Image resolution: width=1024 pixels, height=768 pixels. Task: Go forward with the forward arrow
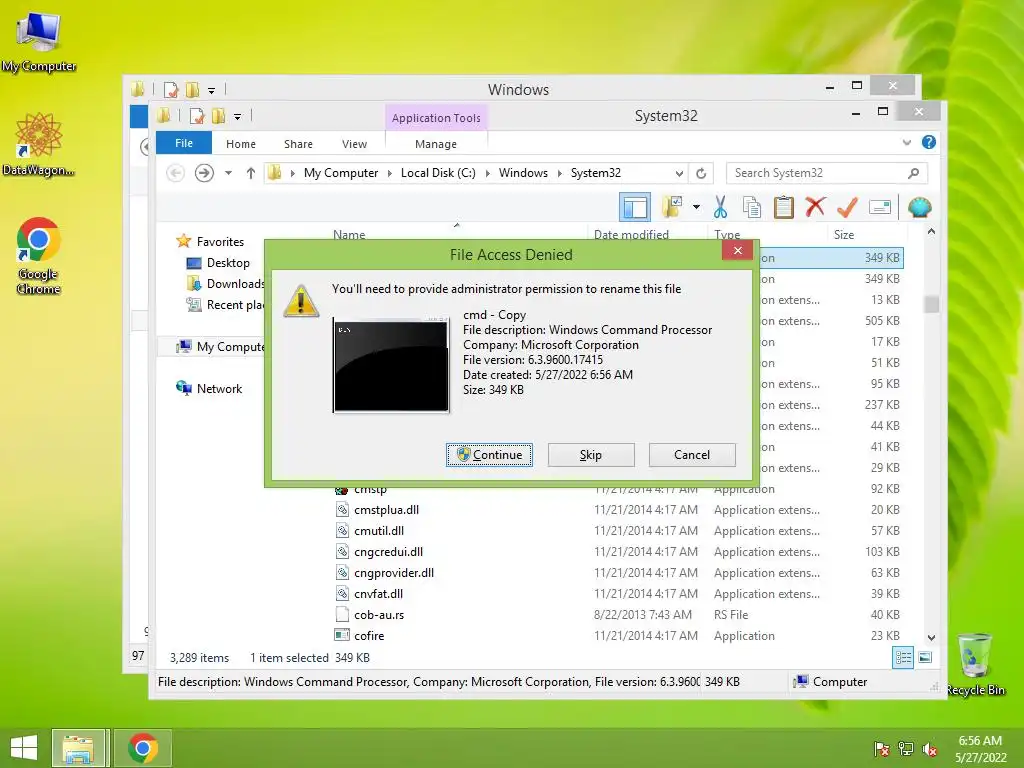click(x=204, y=173)
